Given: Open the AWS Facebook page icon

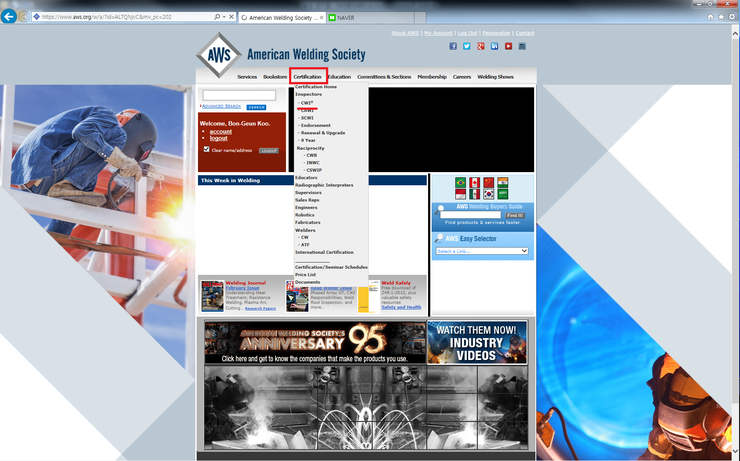Looking at the screenshot, I should coord(453,46).
